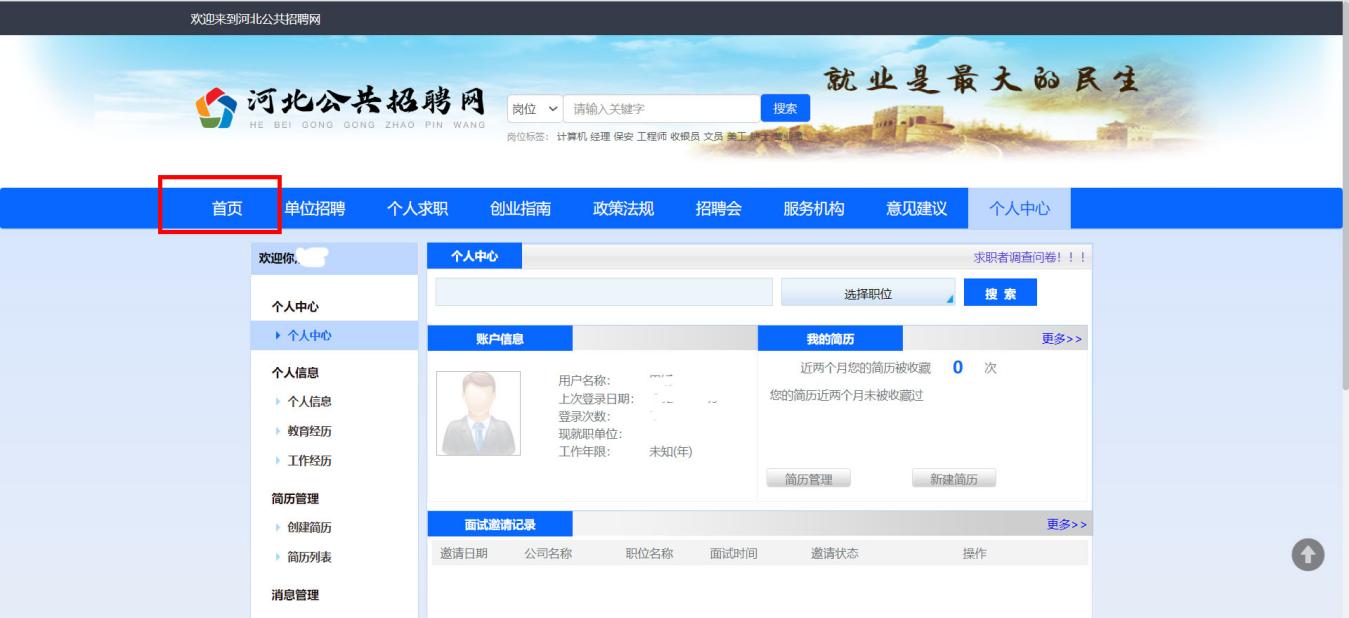Click the 简历管理 button

(x=808, y=479)
